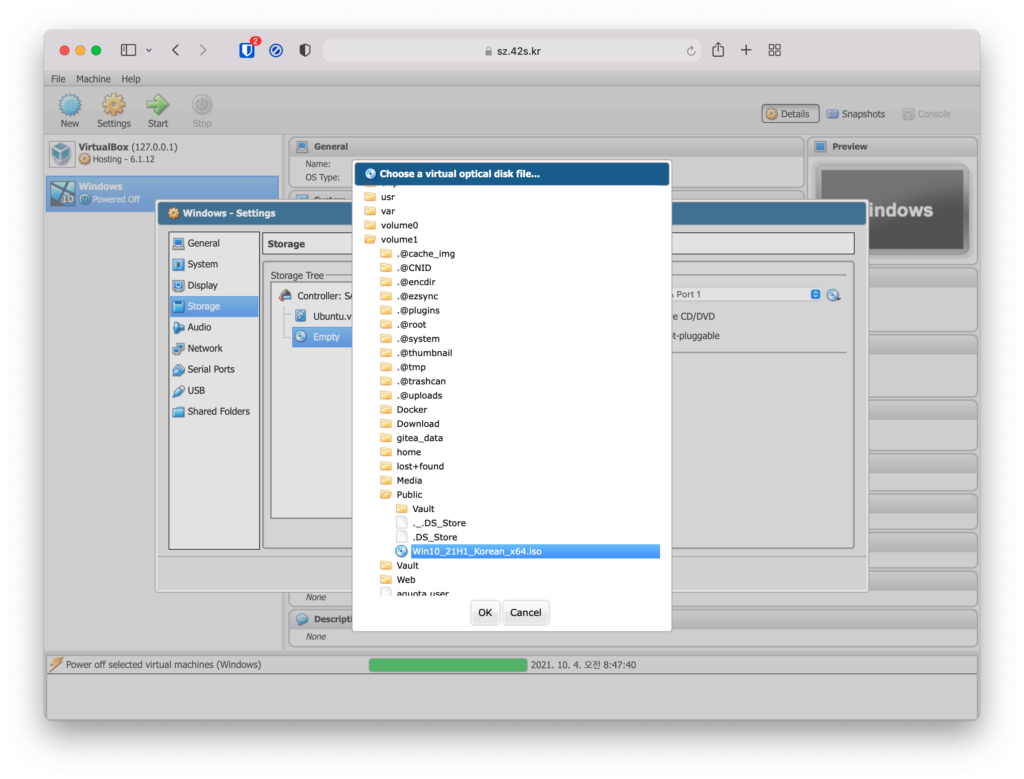Viewport: 1024px width, 779px height.
Task: Select Network in Settings sidebar
Action: pyautogui.click(x=214, y=348)
